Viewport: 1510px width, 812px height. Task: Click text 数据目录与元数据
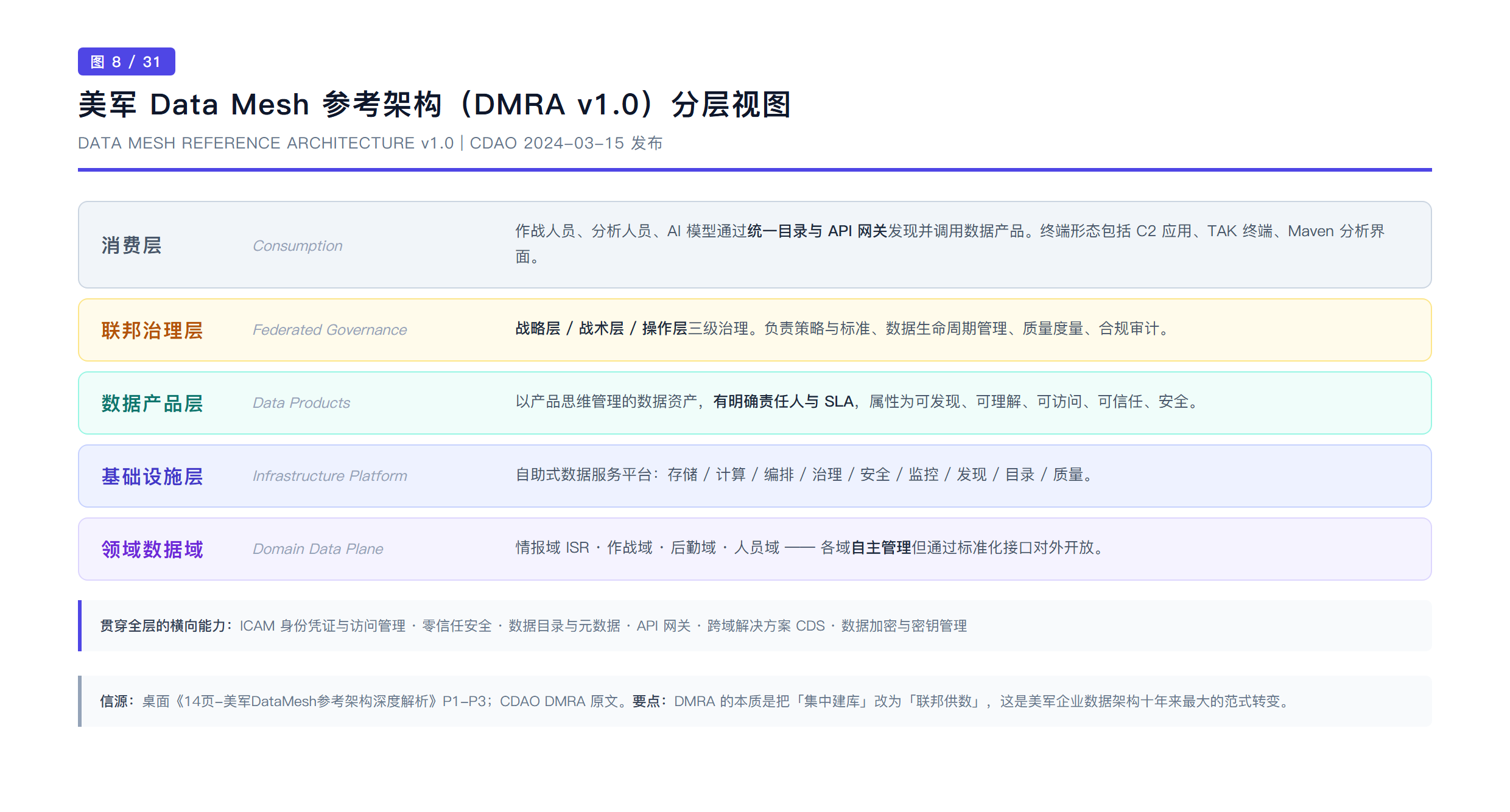click(564, 626)
